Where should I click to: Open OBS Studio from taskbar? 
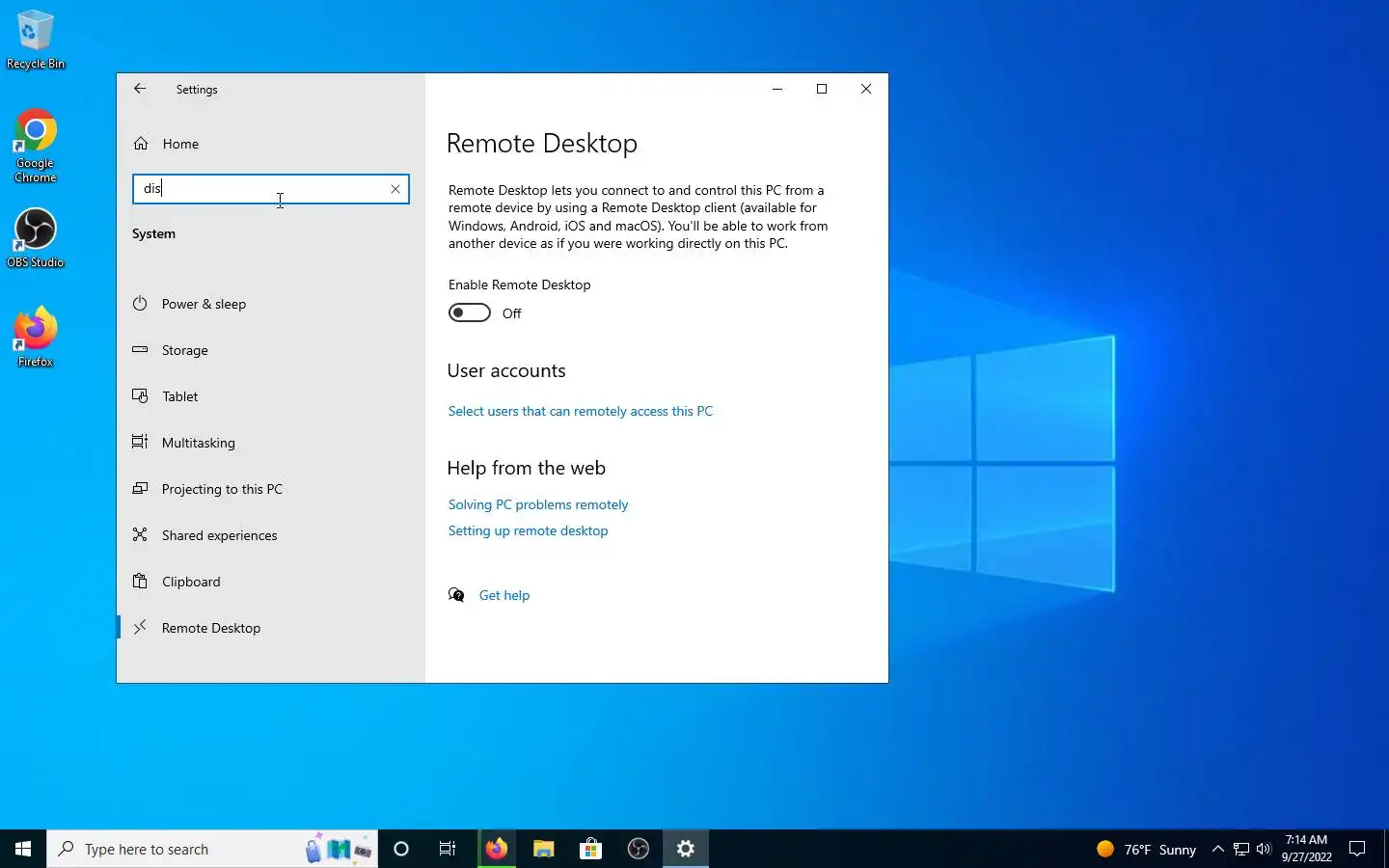[x=638, y=849]
